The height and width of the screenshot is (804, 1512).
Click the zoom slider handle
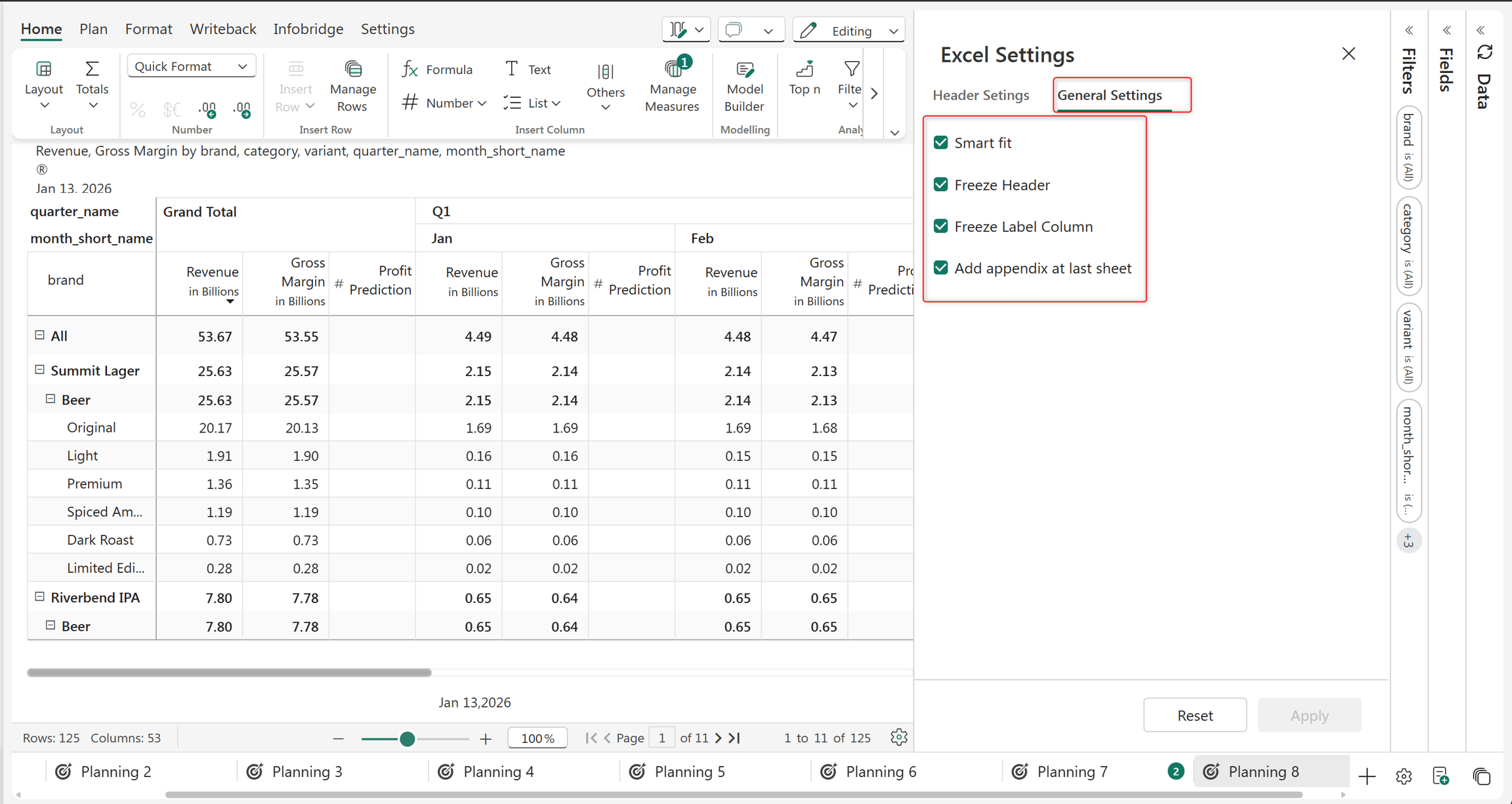[407, 738]
